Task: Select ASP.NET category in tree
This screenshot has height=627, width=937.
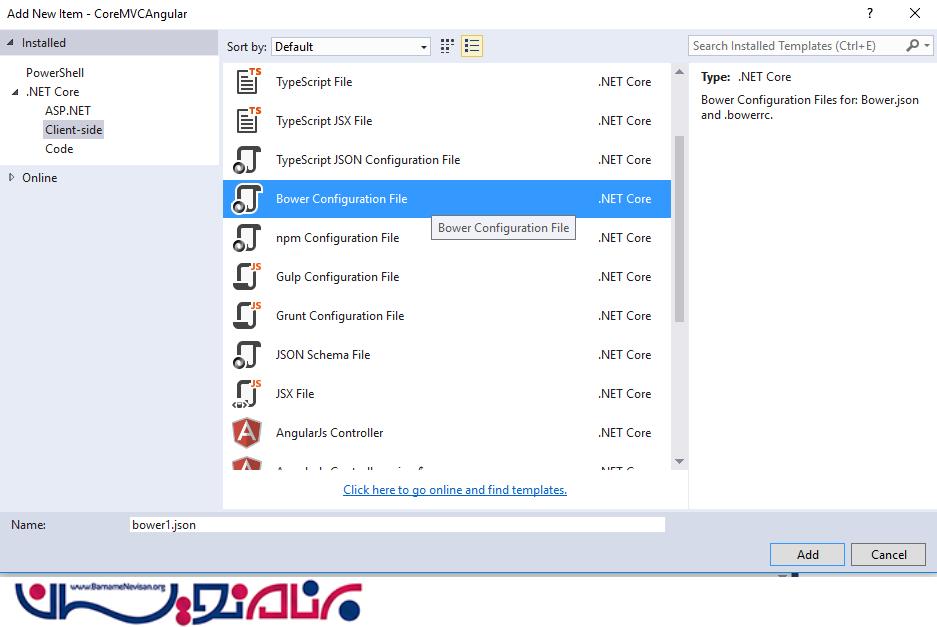Action: click(68, 111)
